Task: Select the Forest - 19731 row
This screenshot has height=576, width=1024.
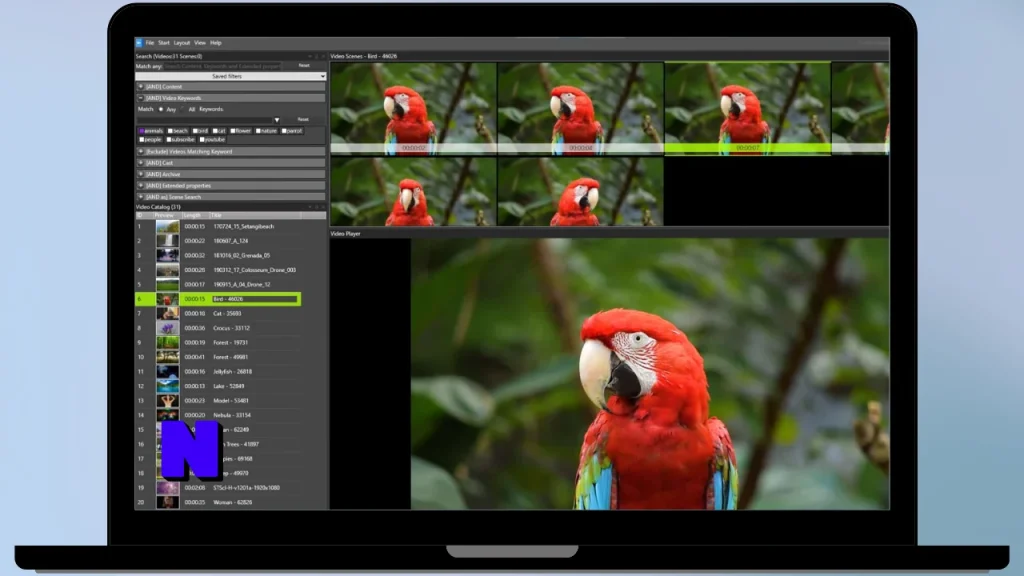Action: (x=218, y=342)
